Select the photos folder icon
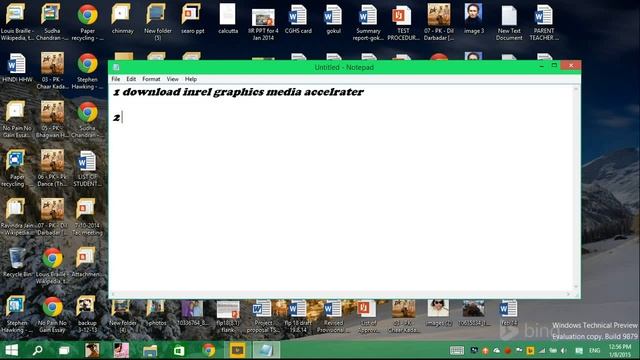Screen dimensions: 640x360 [157, 313]
